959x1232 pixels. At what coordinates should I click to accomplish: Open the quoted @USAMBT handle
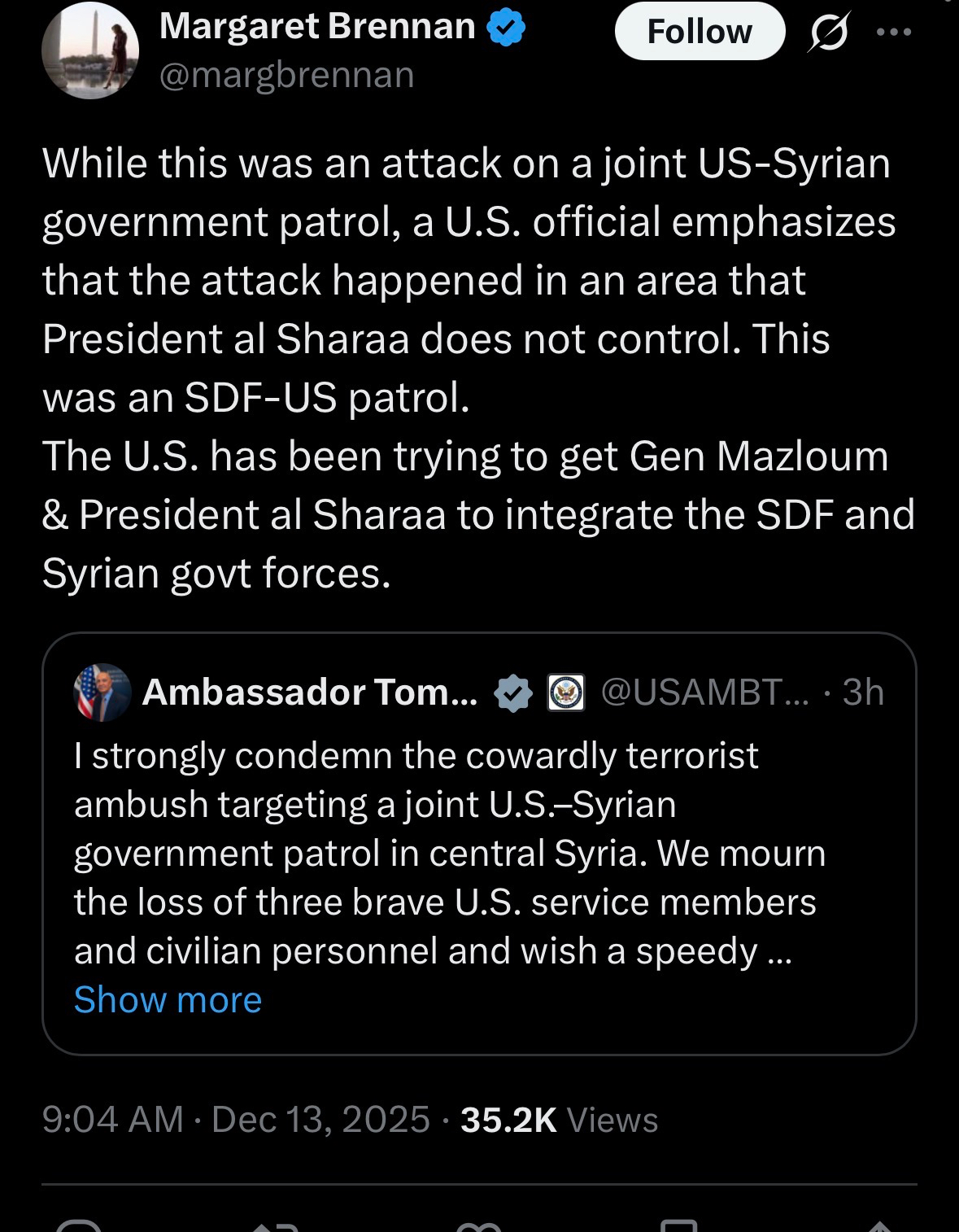point(704,692)
